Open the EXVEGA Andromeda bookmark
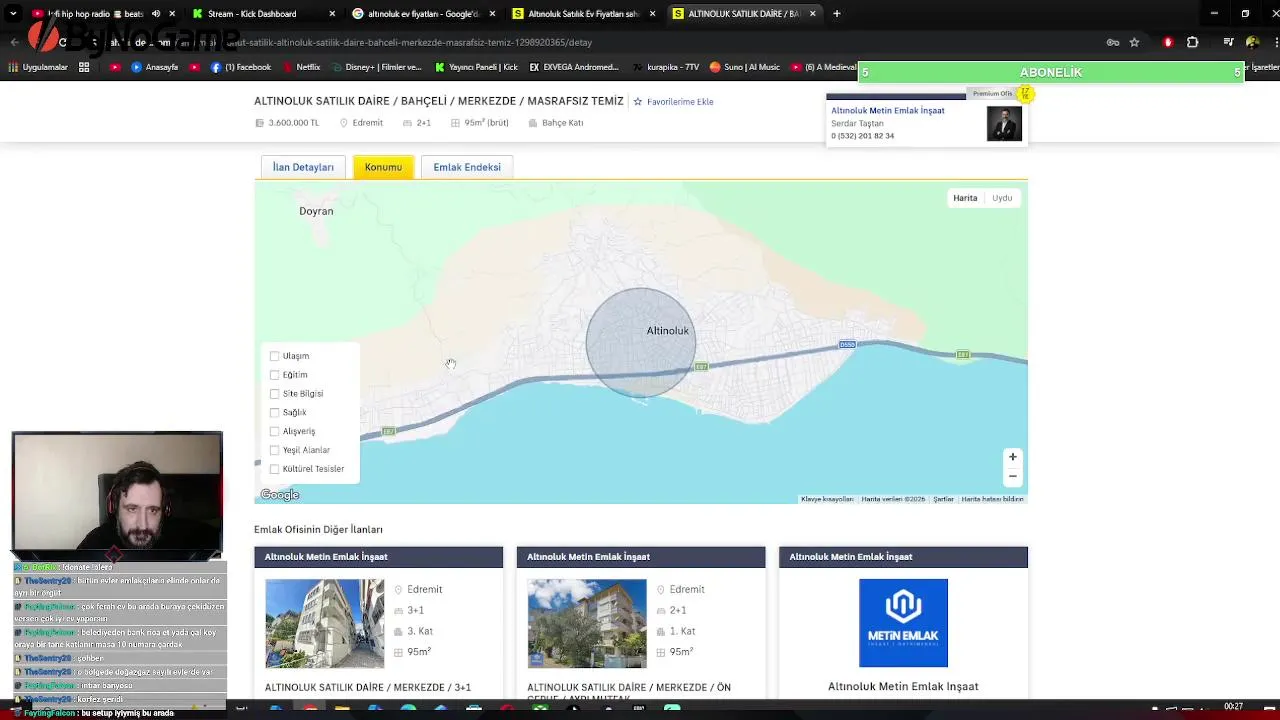1280x720 pixels. click(574, 67)
